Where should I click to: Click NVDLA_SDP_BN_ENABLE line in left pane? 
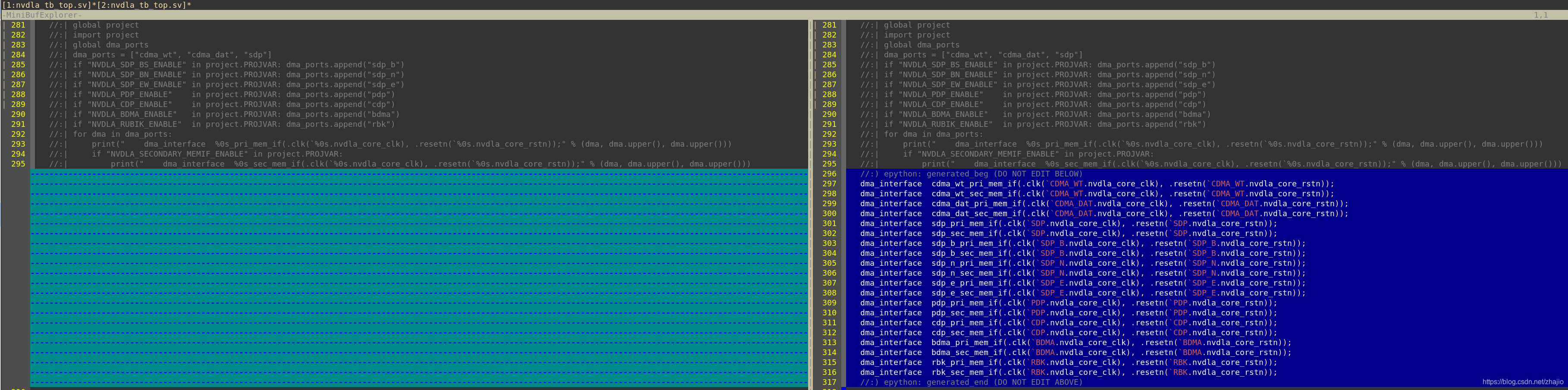[227, 74]
